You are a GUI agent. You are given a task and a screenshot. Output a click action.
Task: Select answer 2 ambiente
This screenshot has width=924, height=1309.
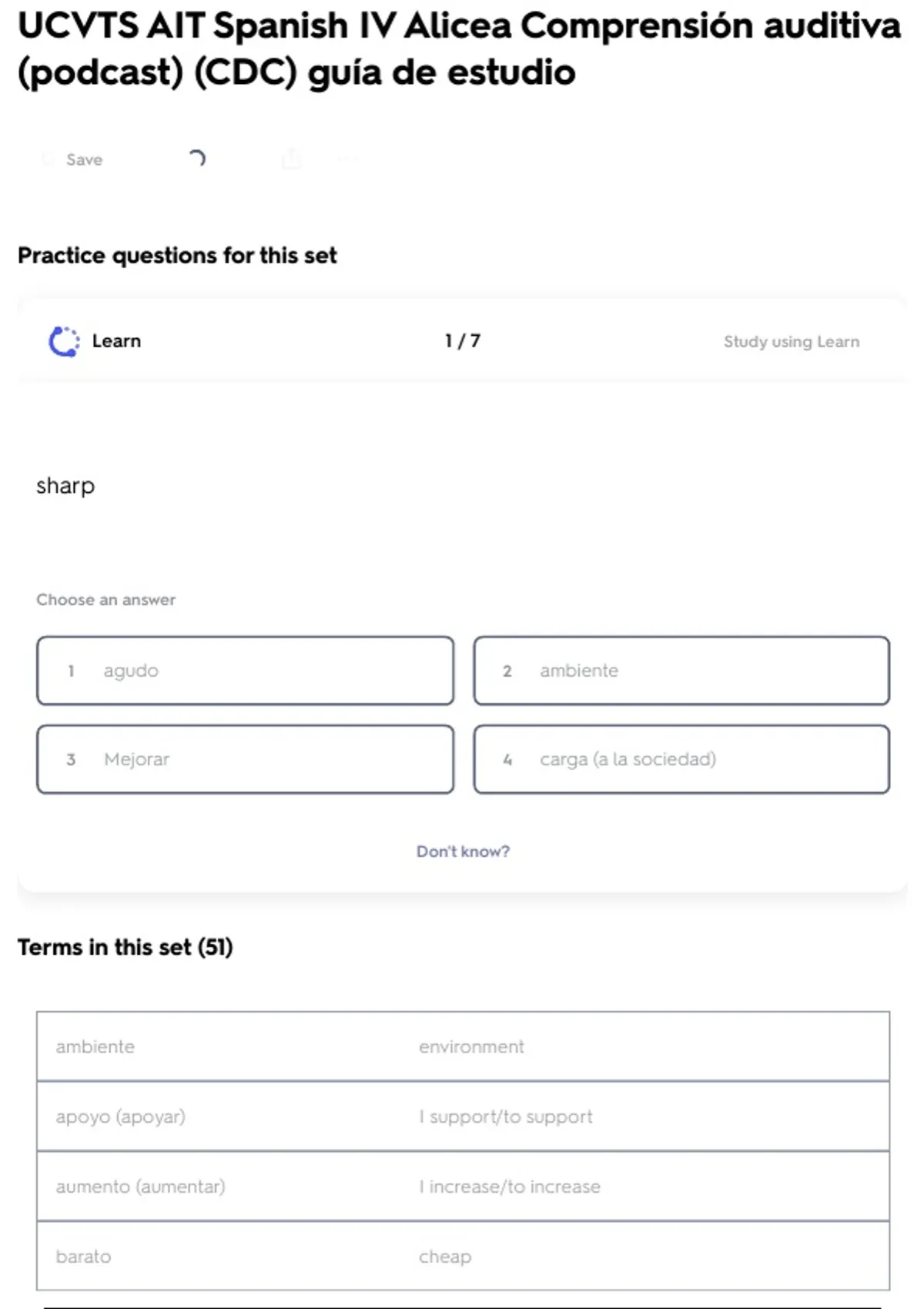(681, 671)
